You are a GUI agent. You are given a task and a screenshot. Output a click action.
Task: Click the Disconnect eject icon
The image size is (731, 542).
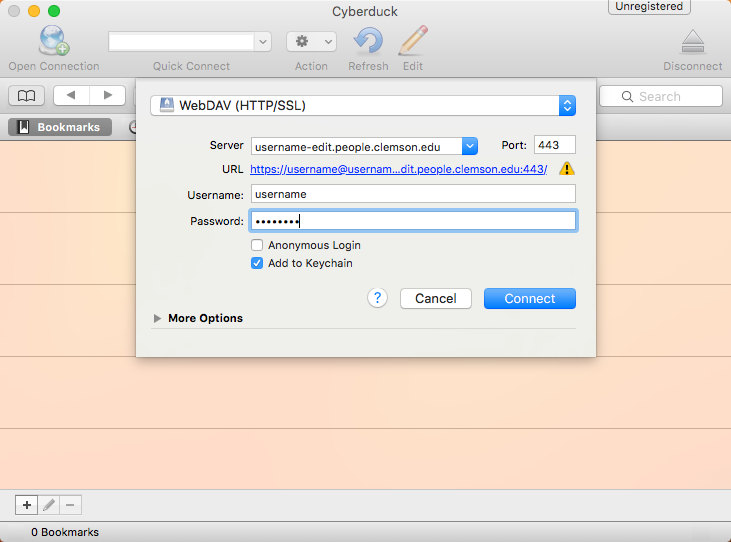(693, 41)
